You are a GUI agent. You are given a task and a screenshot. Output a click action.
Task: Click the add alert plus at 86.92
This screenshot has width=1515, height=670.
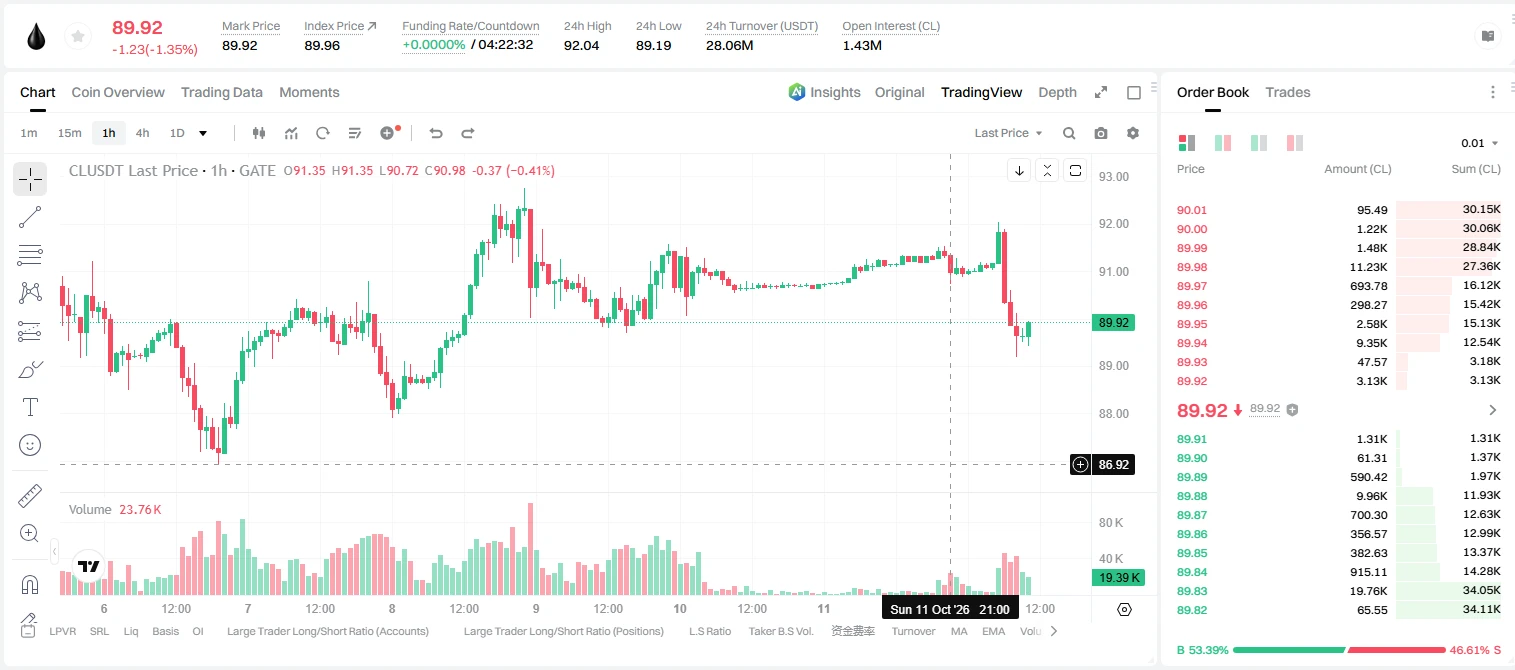(1080, 464)
